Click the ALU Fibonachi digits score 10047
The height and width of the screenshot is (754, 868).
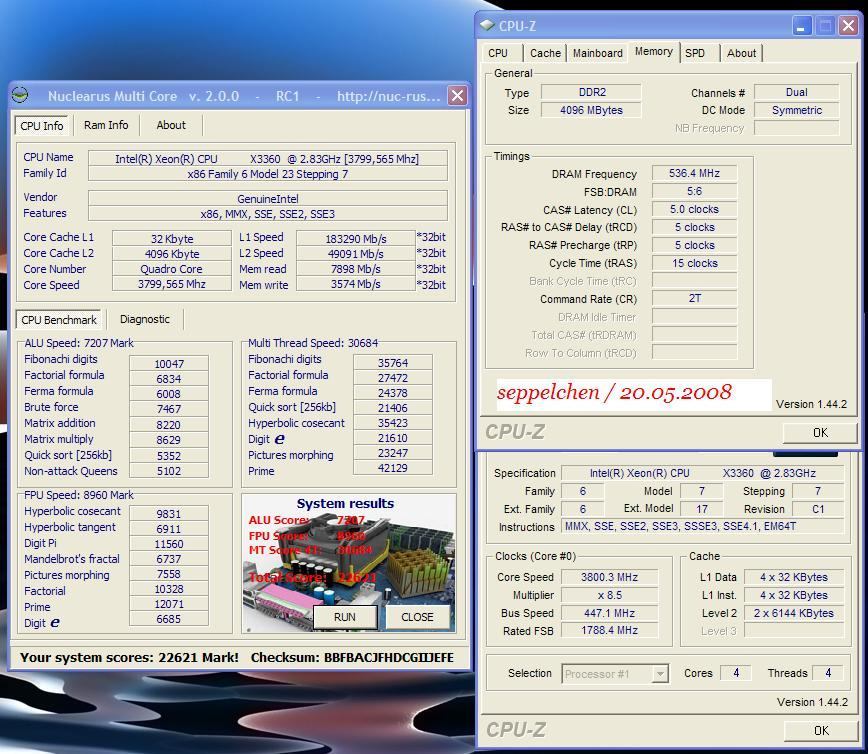click(169, 364)
